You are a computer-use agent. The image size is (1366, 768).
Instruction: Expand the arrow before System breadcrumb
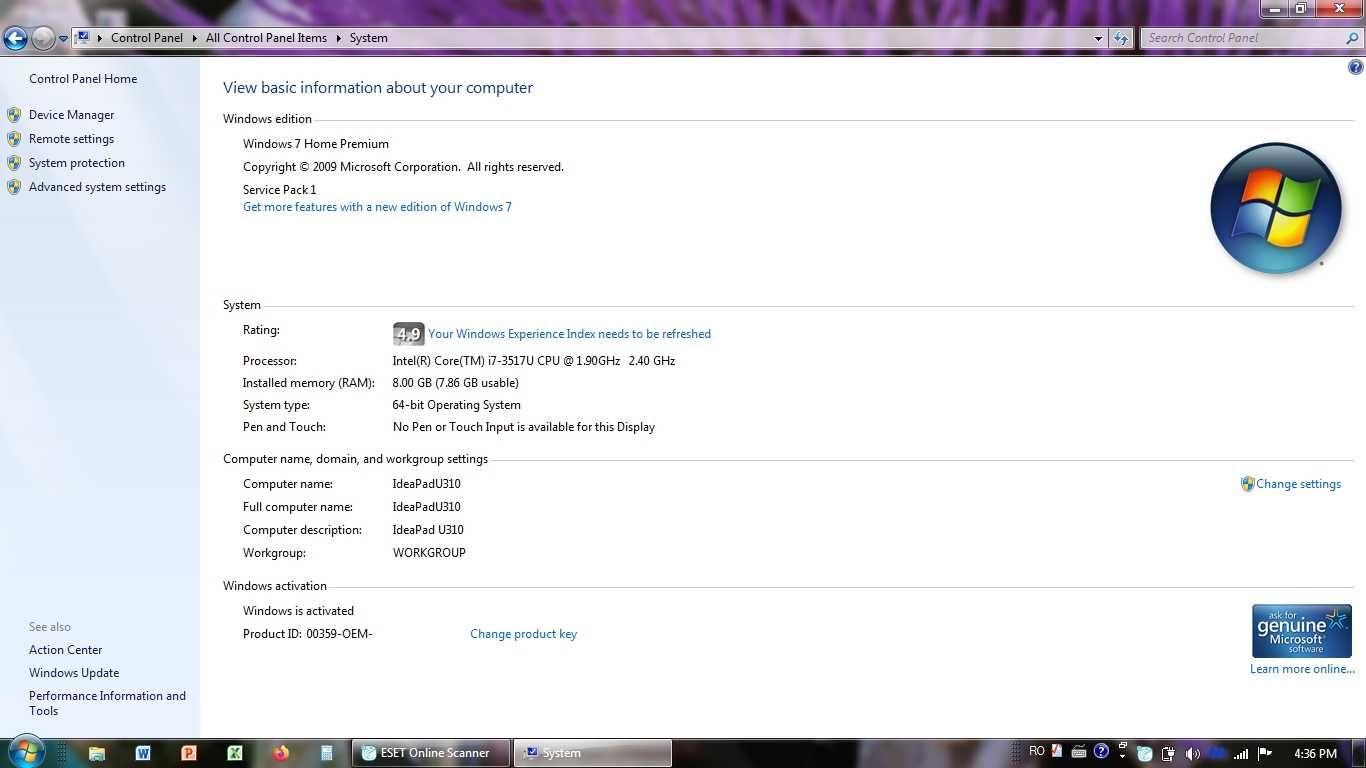tap(338, 38)
